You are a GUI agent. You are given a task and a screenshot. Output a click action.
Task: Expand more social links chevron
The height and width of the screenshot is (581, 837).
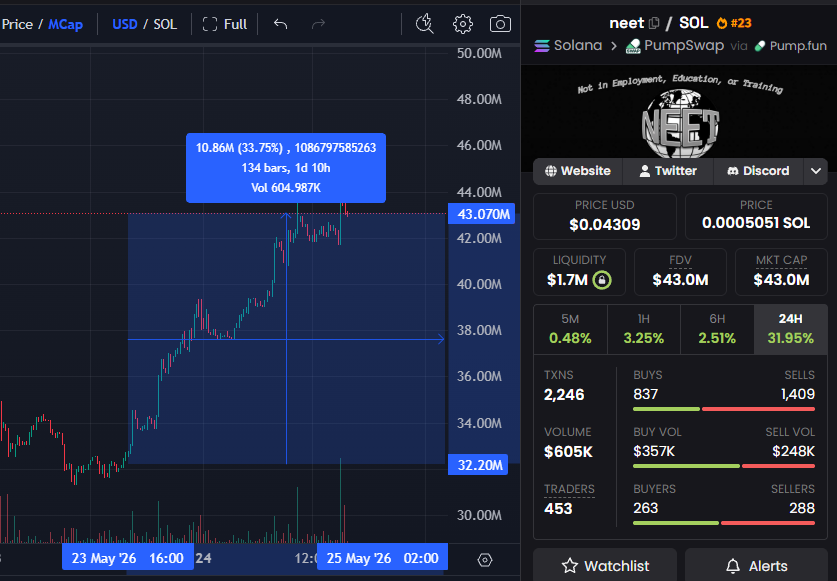[815, 171]
